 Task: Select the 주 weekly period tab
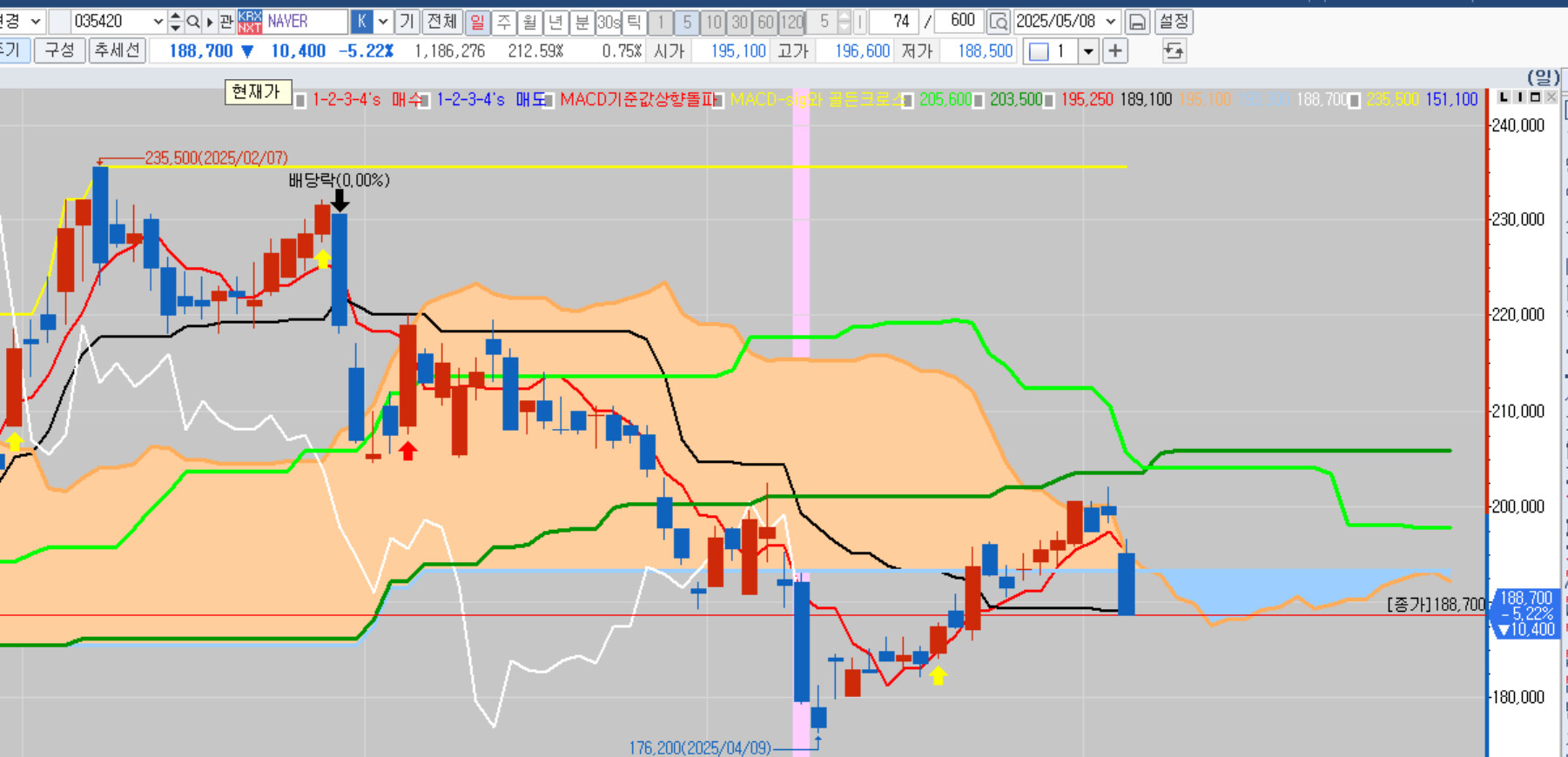(x=504, y=22)
